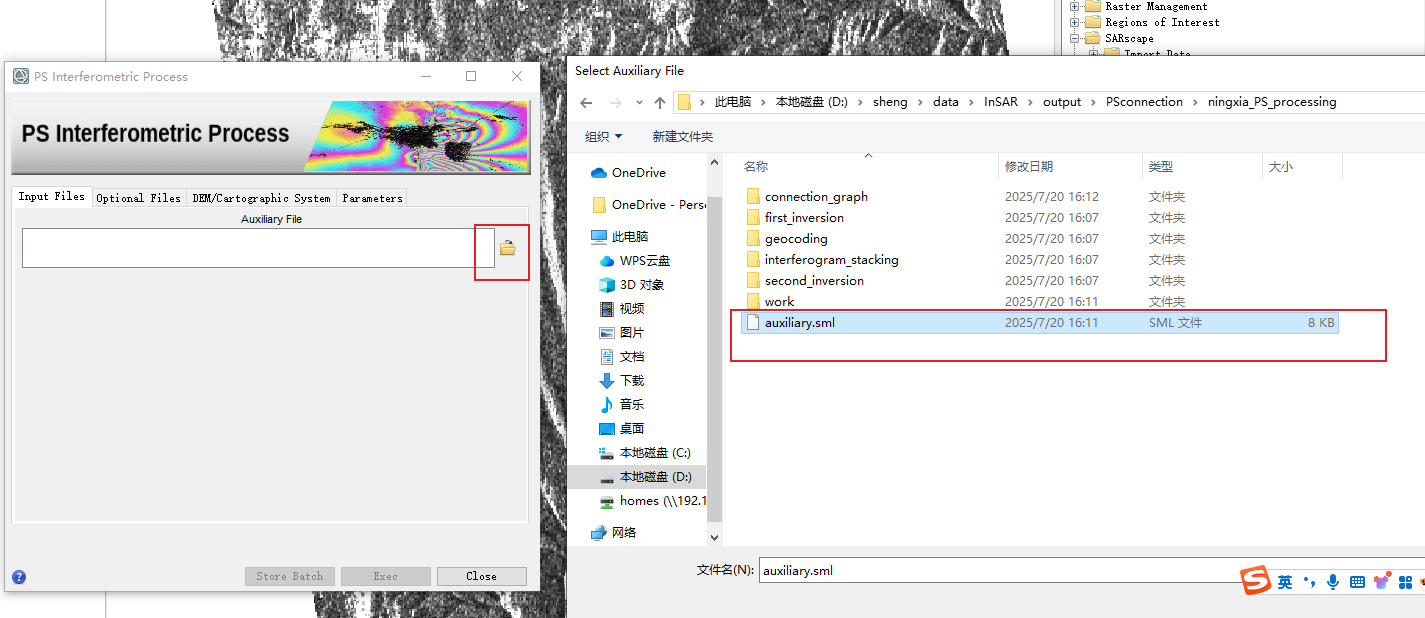This screenshot has height=618, width=1425.
Task: Open the touch keyboard taskbar icon
Action: click(1357, 580)
